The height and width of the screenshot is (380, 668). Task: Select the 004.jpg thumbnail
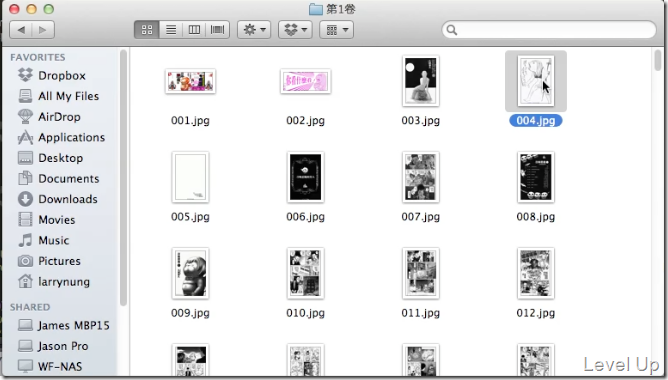(x=536, y=81)
